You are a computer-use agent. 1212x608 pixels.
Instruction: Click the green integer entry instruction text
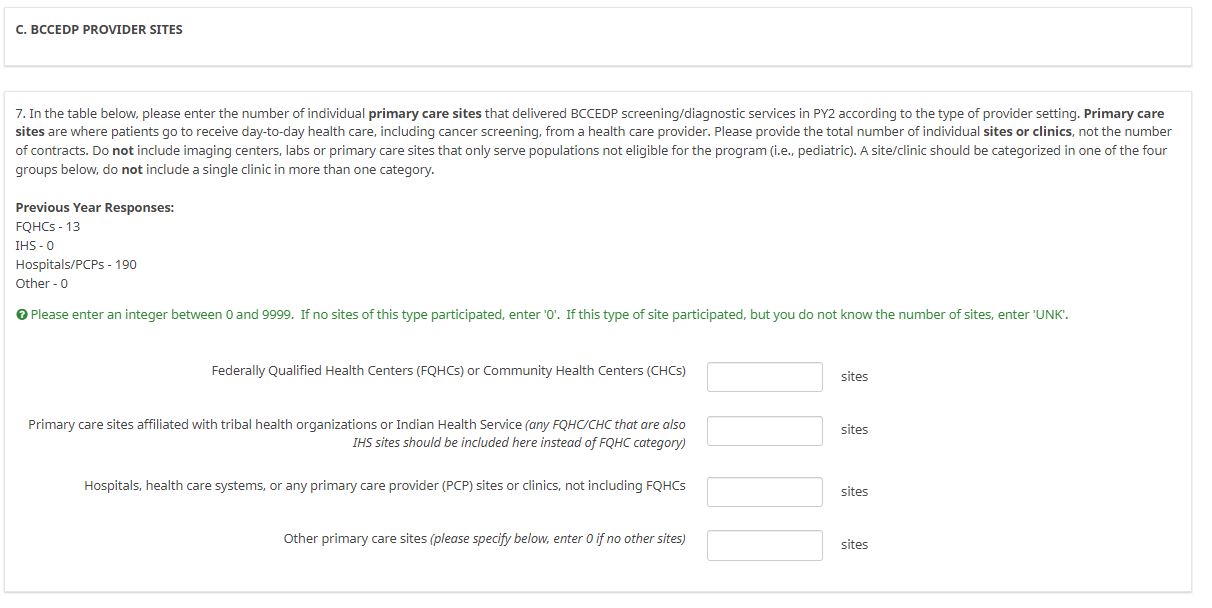coord(549,315)
